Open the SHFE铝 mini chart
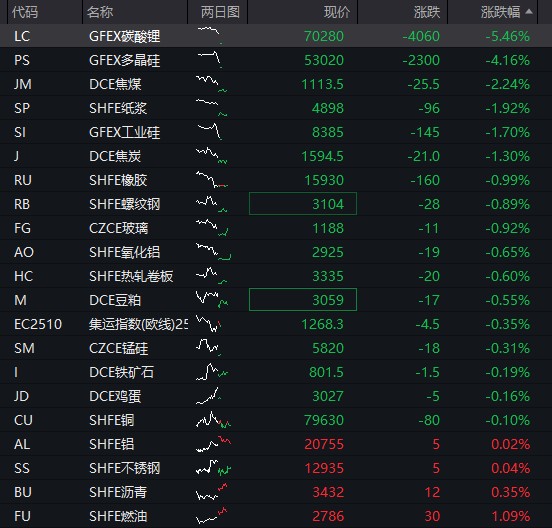552x528 pixels. click(x=213, y=444)
